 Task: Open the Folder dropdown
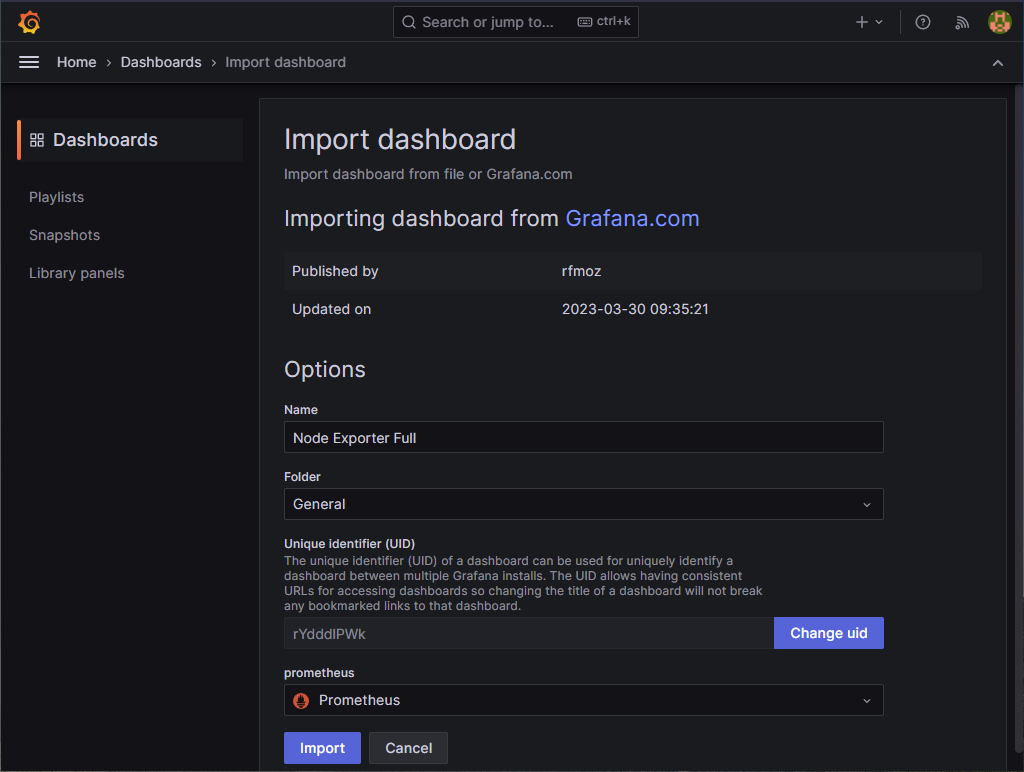tap(583, 504)
